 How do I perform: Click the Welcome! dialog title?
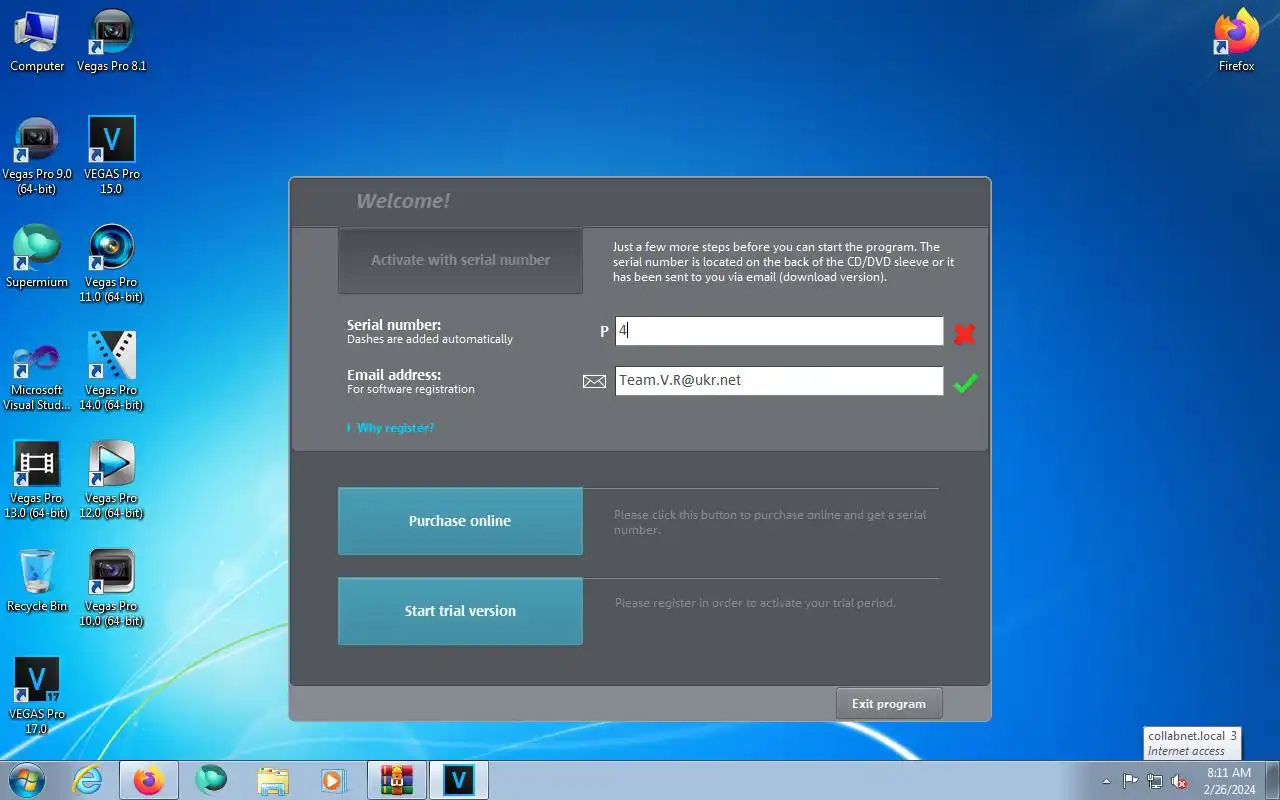click(403, 201)
